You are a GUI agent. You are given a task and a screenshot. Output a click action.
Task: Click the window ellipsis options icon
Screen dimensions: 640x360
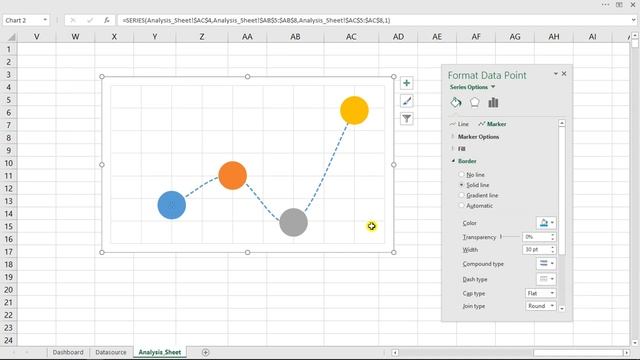pos(605,4)
